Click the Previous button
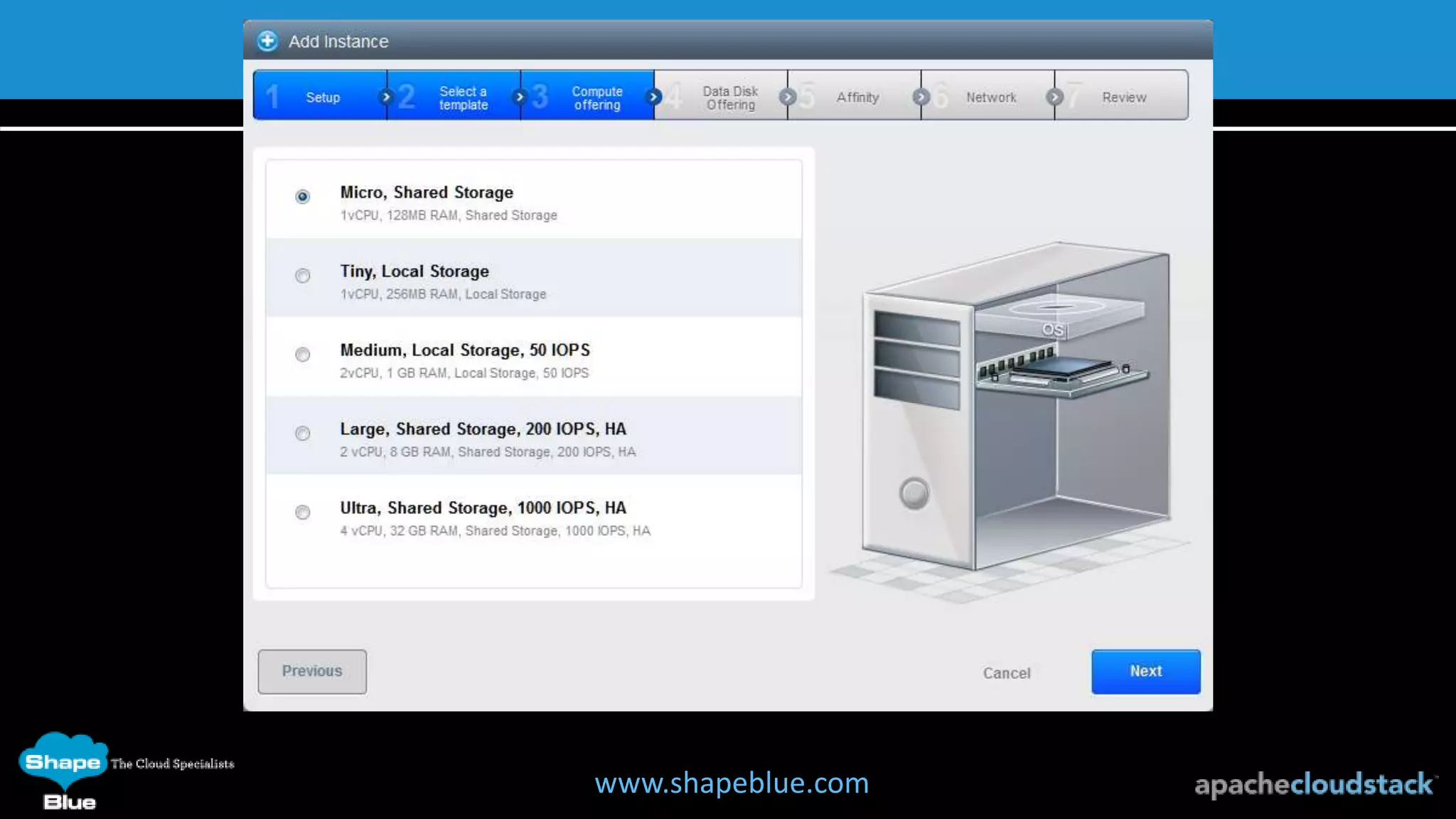1456x819 pixels. point(312,671)
